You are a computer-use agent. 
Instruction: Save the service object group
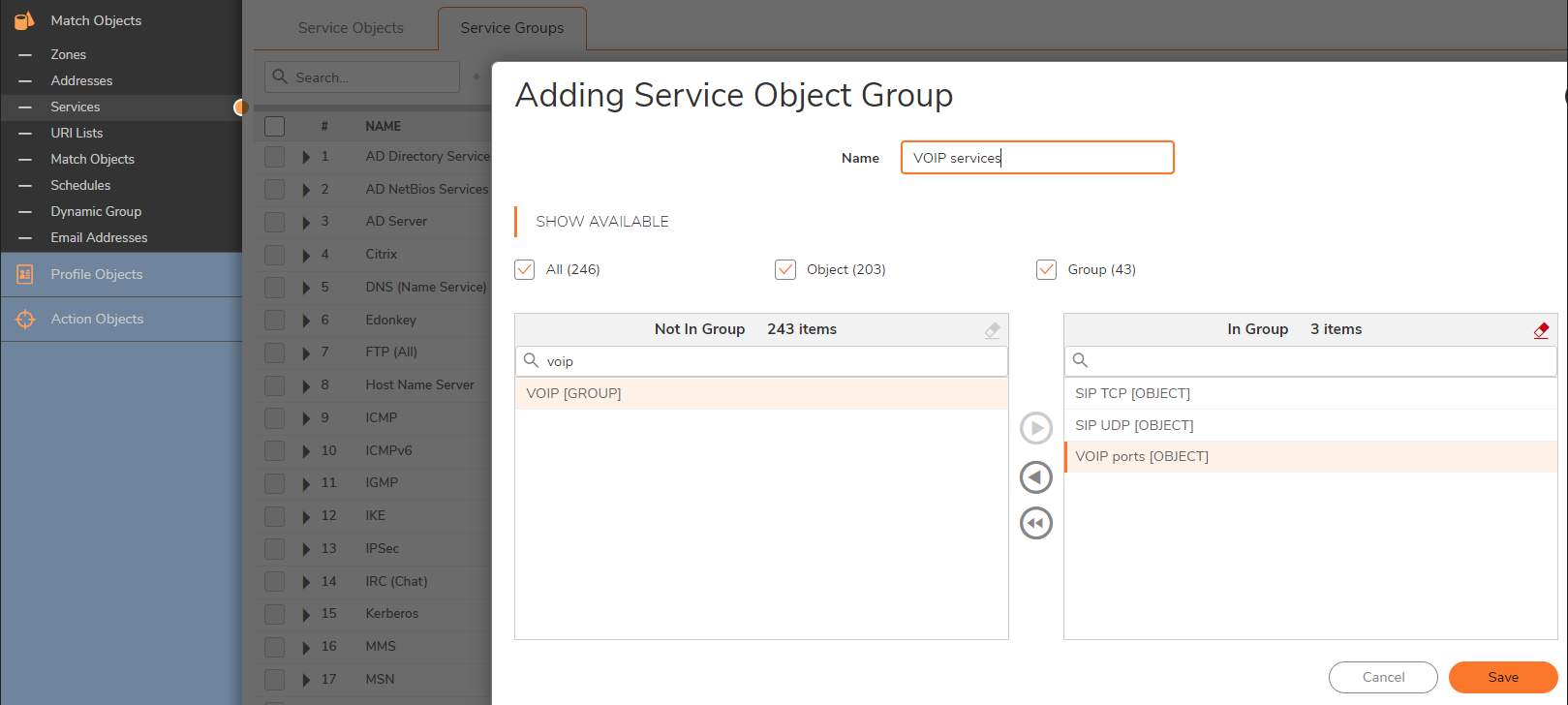1503,677
